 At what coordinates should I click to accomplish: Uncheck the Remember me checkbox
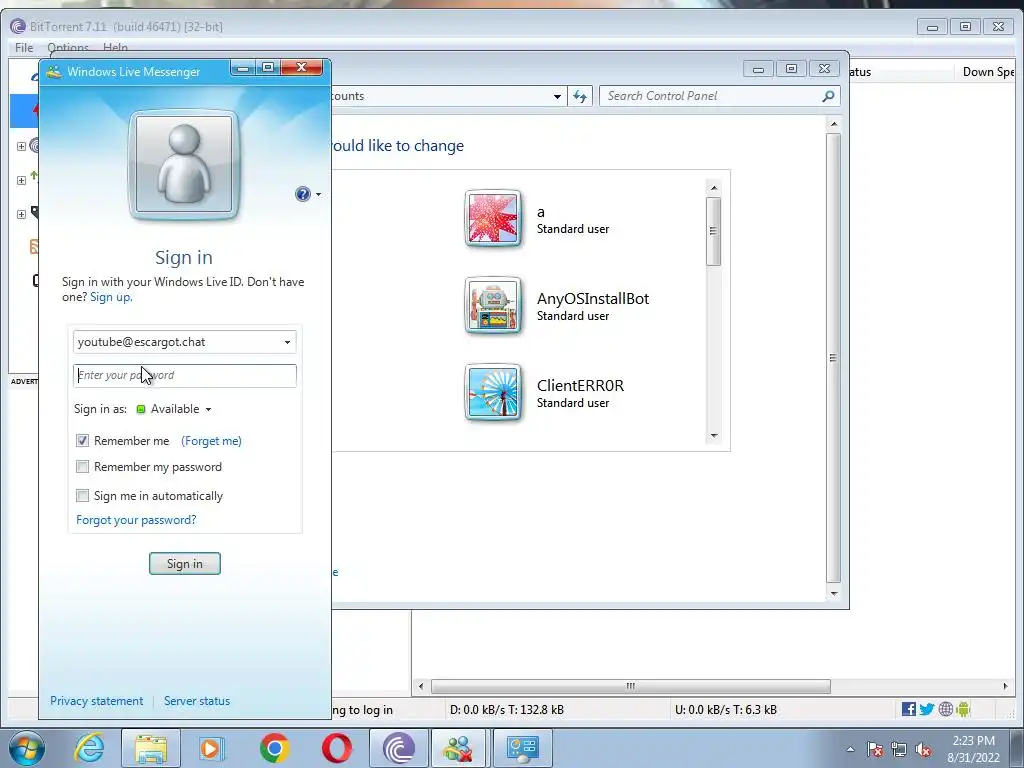[x=82, y=441]
